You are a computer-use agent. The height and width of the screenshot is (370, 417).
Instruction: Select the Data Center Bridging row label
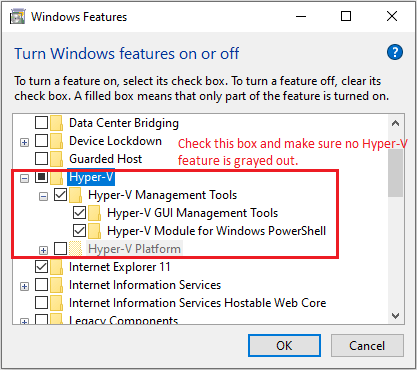pyautogui.click(x=124, y=123)
